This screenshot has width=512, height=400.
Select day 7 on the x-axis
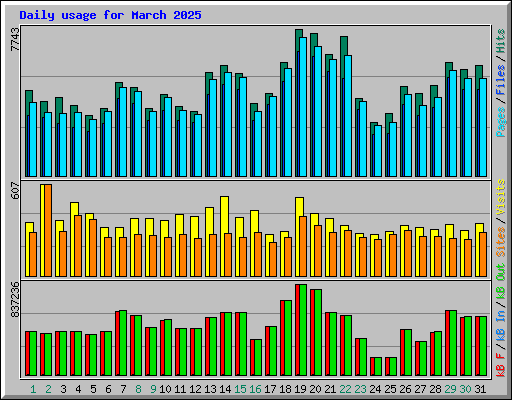[x=123, y=389]
